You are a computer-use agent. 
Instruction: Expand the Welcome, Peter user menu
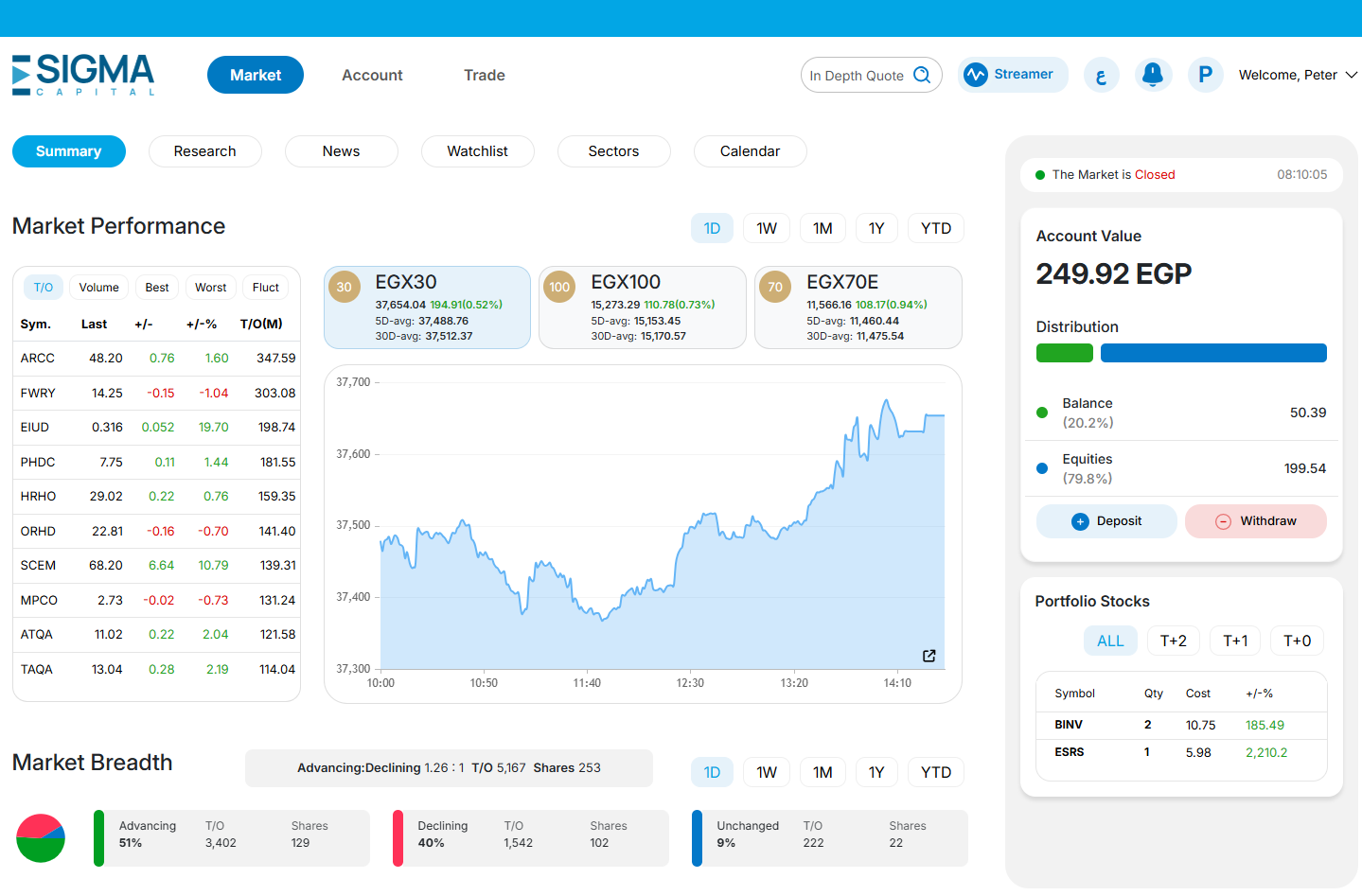(1298, 75)
